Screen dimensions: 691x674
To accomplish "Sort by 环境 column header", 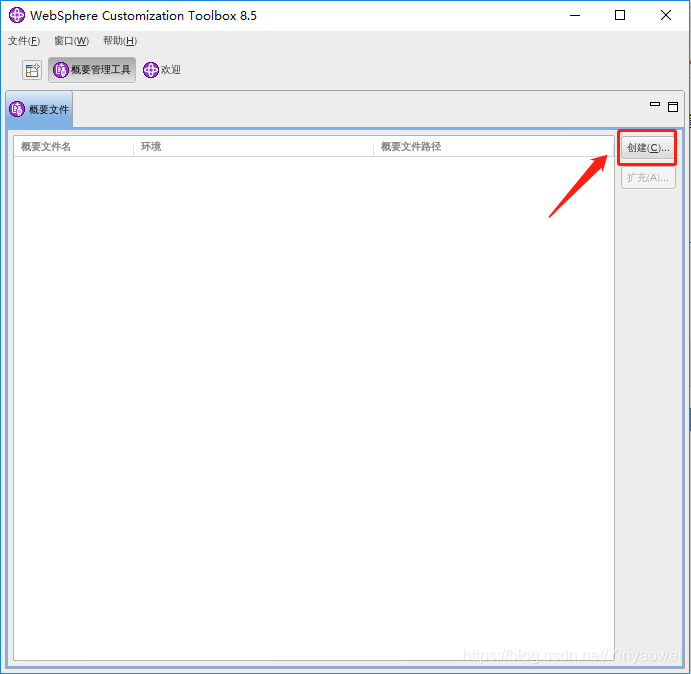I will (x=253, y=146).
